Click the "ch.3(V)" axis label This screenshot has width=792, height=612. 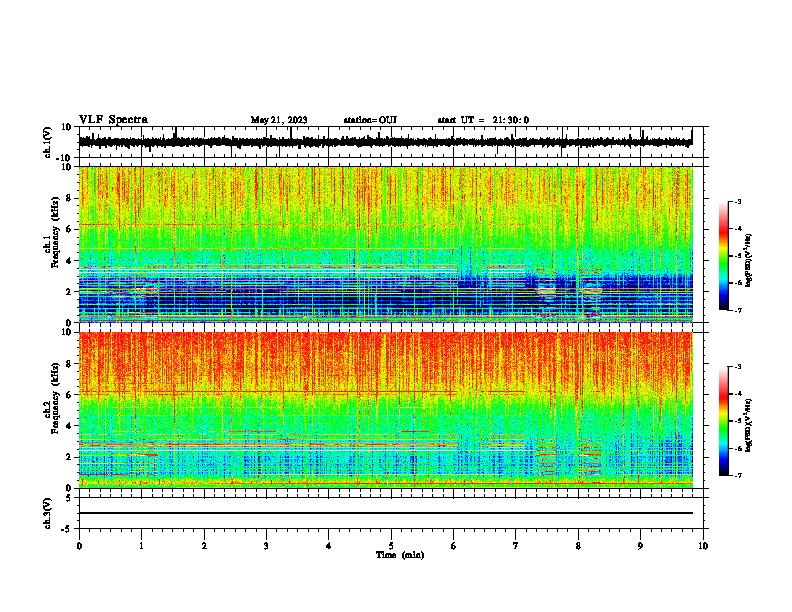pos(48,514)
